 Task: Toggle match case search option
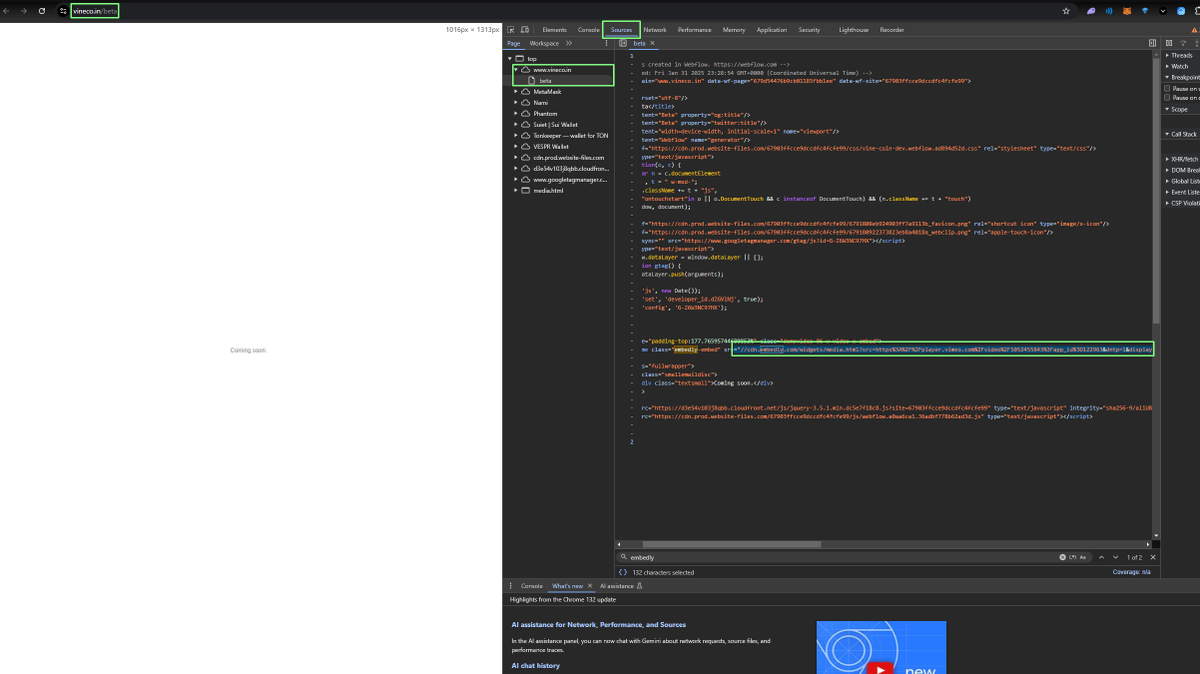pyautogui.click(x=1082, y=557)
